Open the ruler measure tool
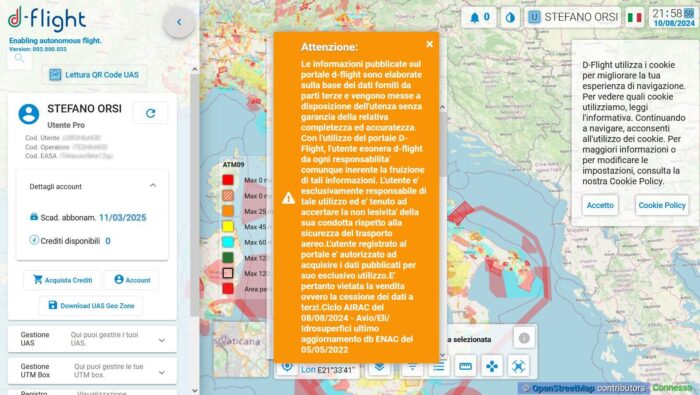 click(x=465, y=366)
